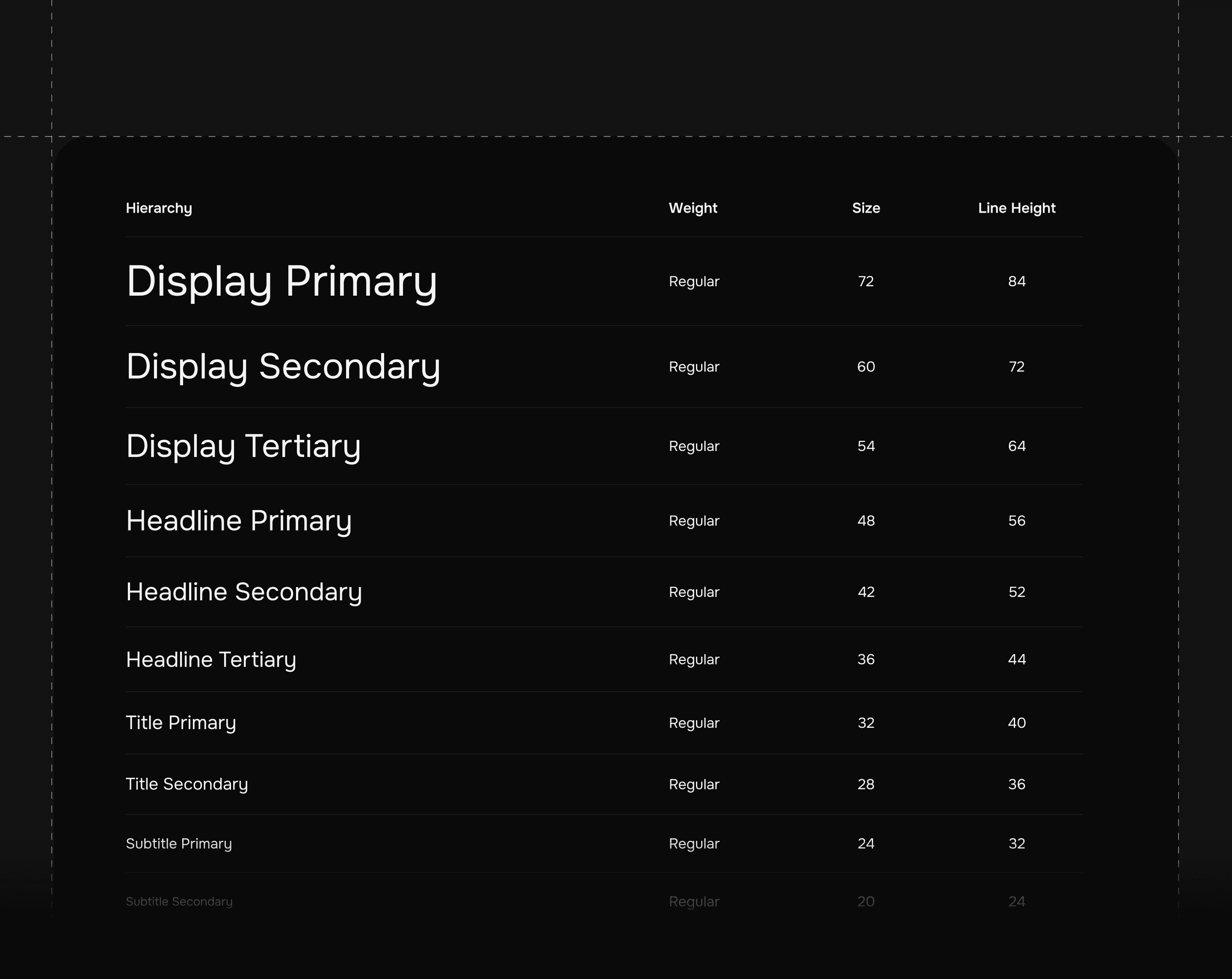Viewport: 1232px width, 979px height.
Task: Click size value 72 for Display Primary
Action: point(866,281)
